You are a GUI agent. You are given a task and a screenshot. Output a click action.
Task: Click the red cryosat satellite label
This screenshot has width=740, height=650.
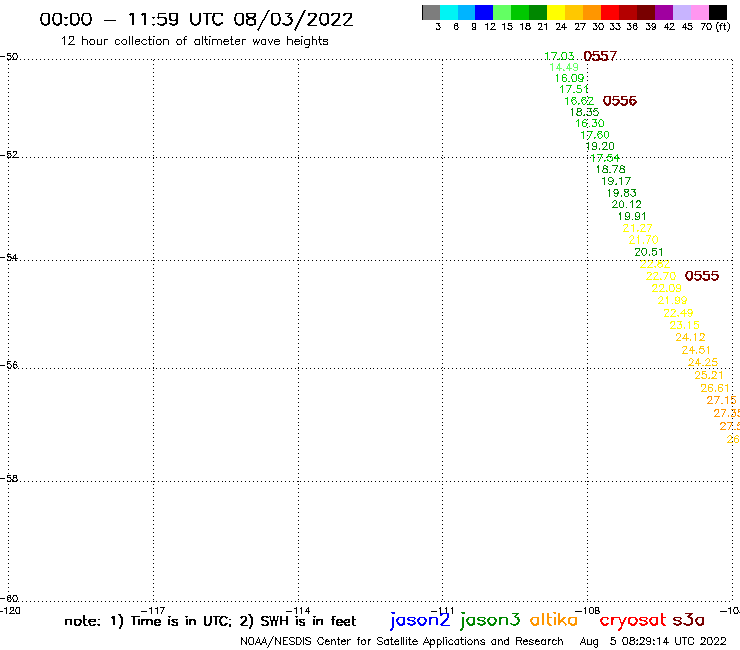click(633, 621)
